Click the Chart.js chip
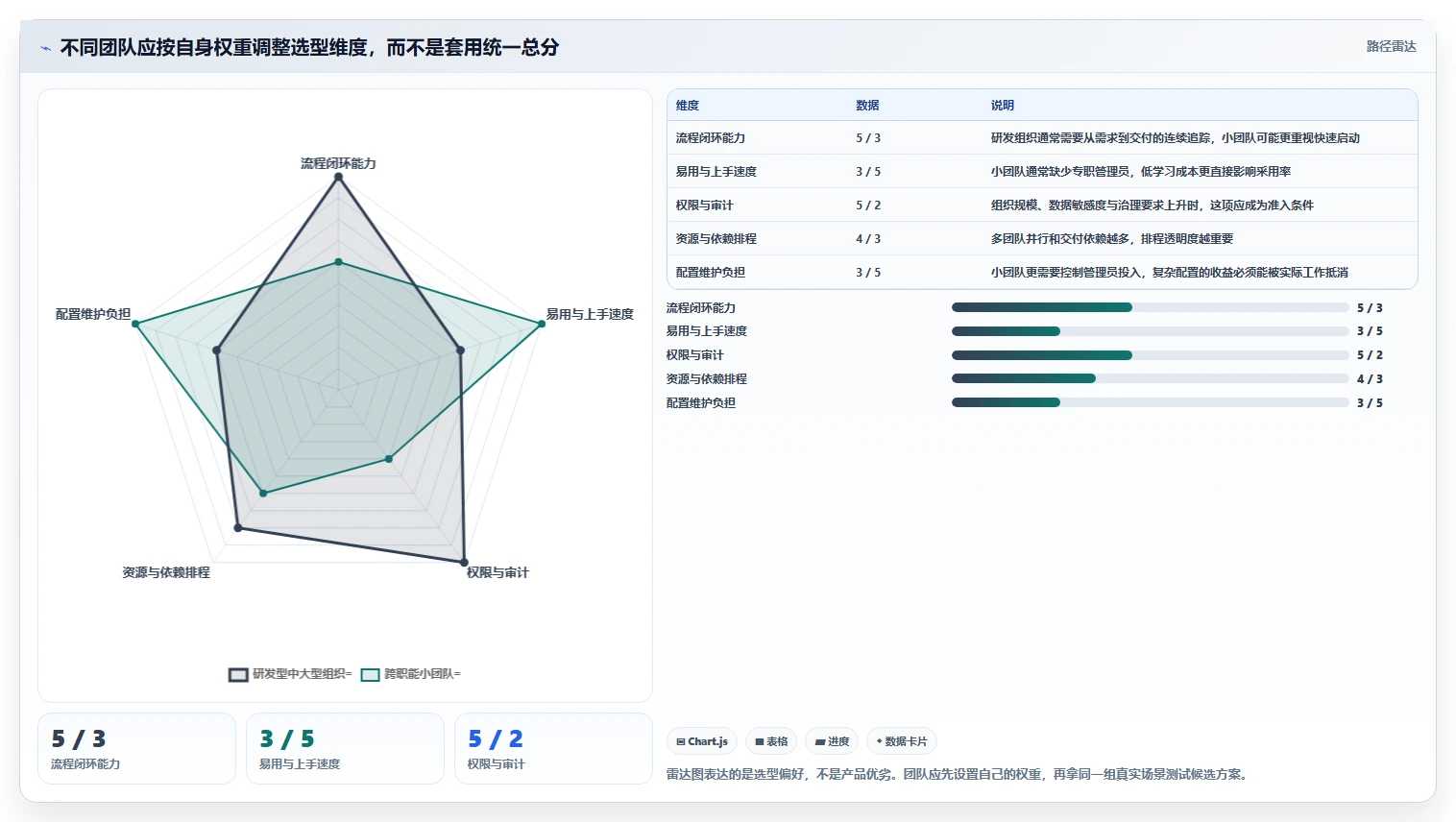This screenshot has height=822, width=1456. pos(702,741)
